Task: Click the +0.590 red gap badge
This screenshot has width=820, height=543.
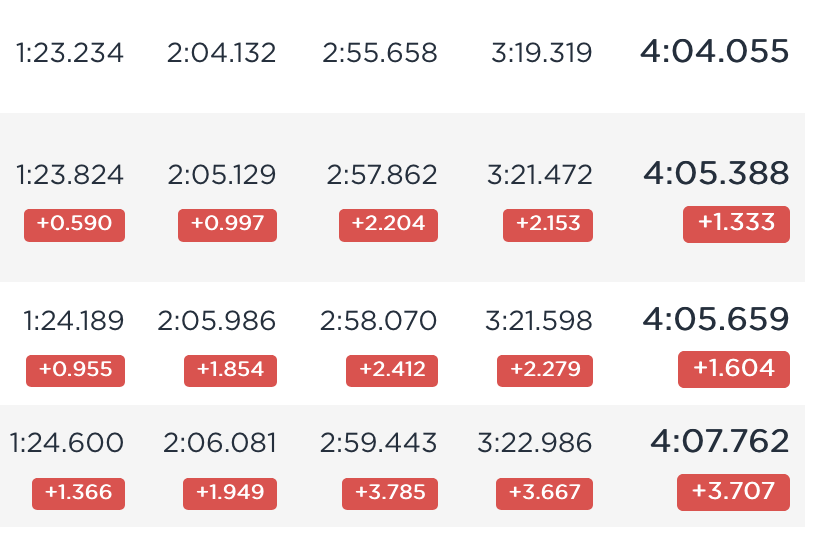Action: (74, 225)
